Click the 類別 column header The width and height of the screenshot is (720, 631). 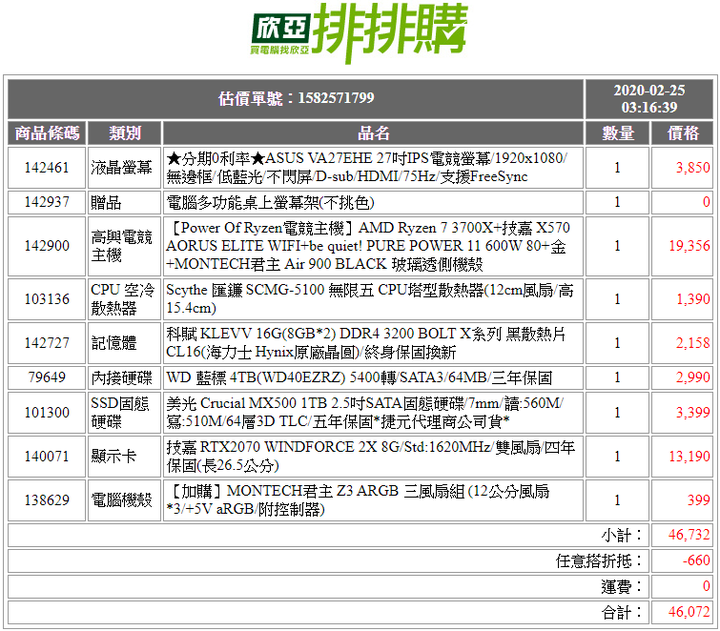click(x=124, y=133)
